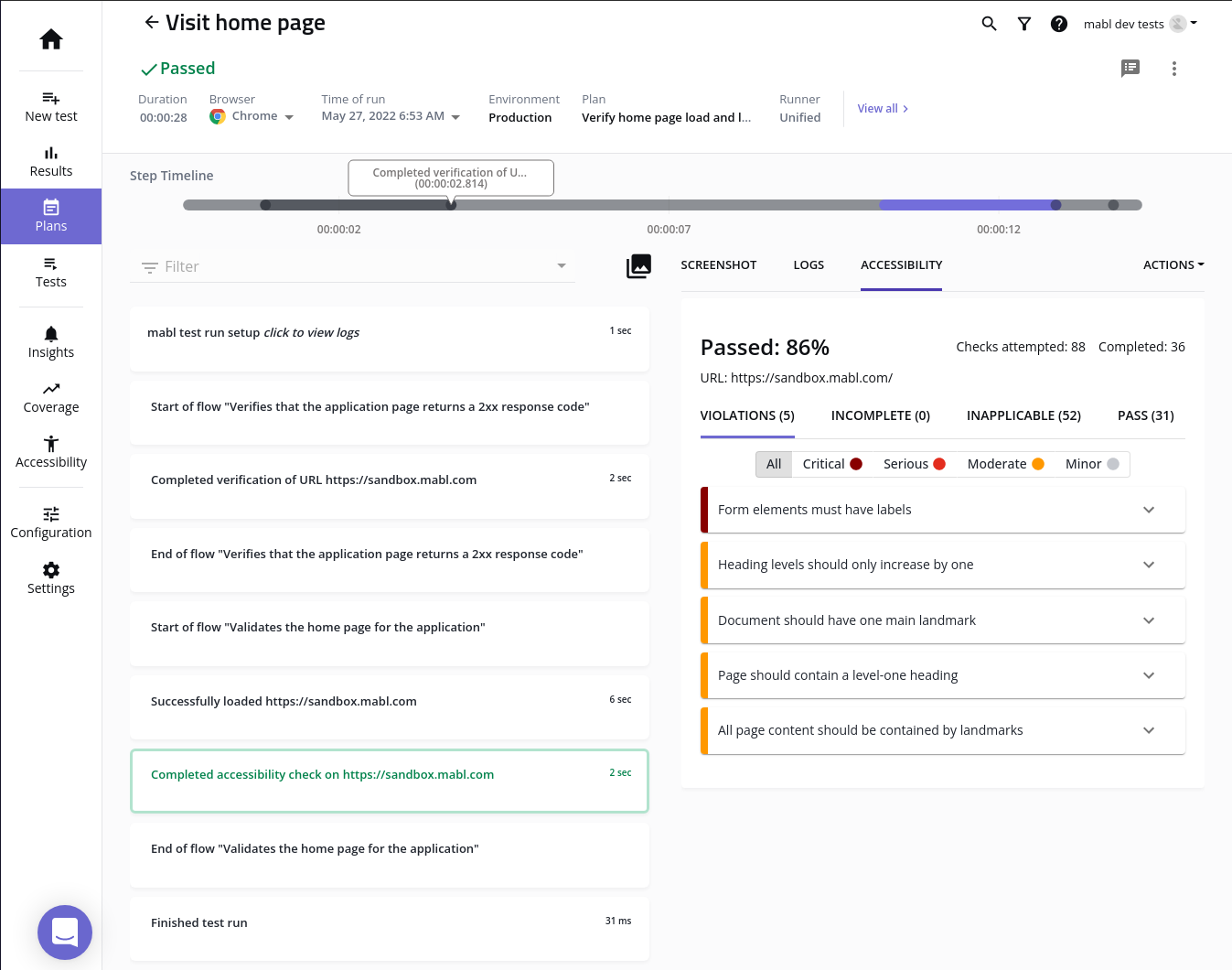This screenshot has height=970, width=1232.
Task: Open Tests in the sidebar
Action: click(x=51, y=273)
